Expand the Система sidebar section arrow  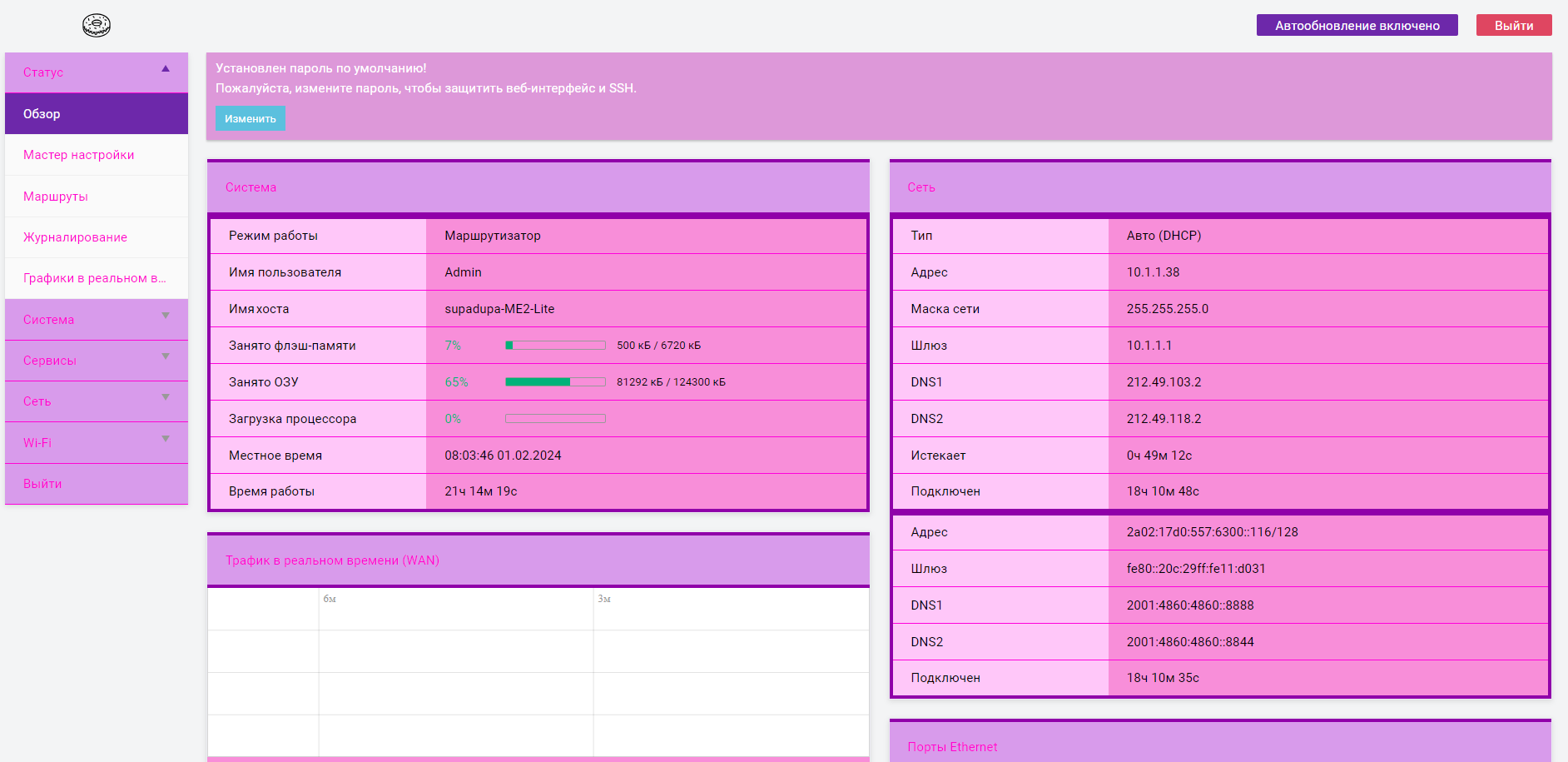click(166, 316)
